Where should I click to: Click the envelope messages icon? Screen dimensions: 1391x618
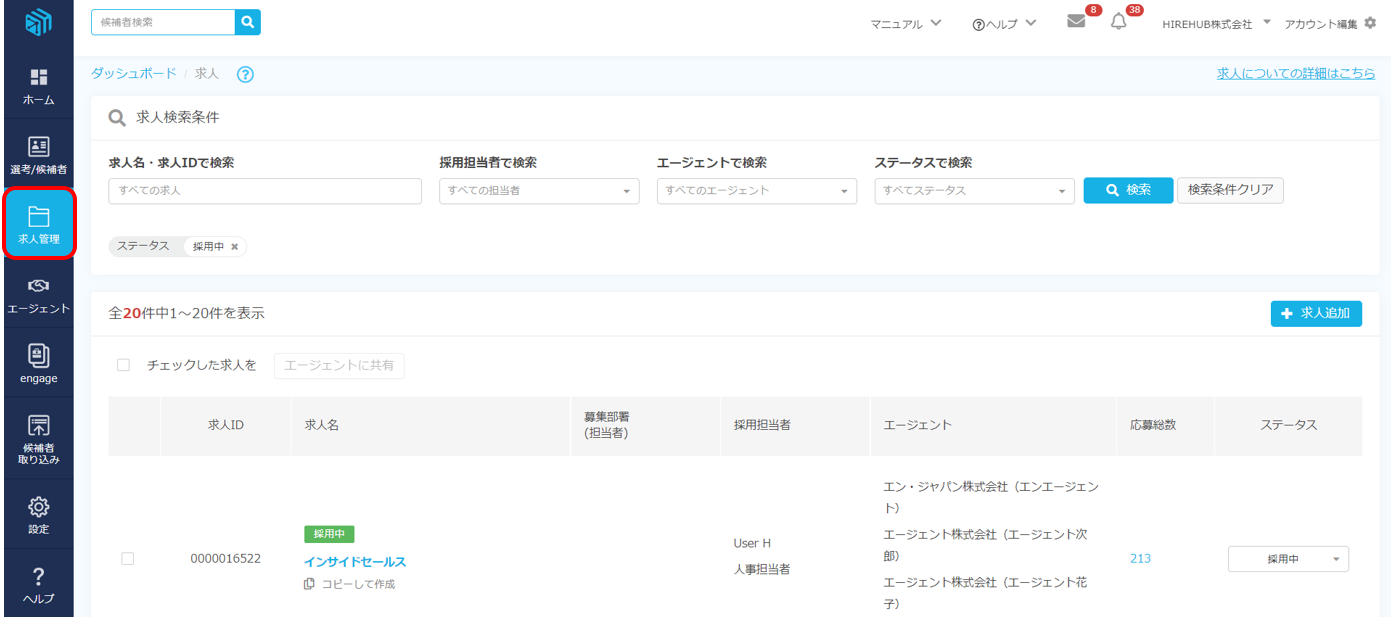tap(1076, 22)
